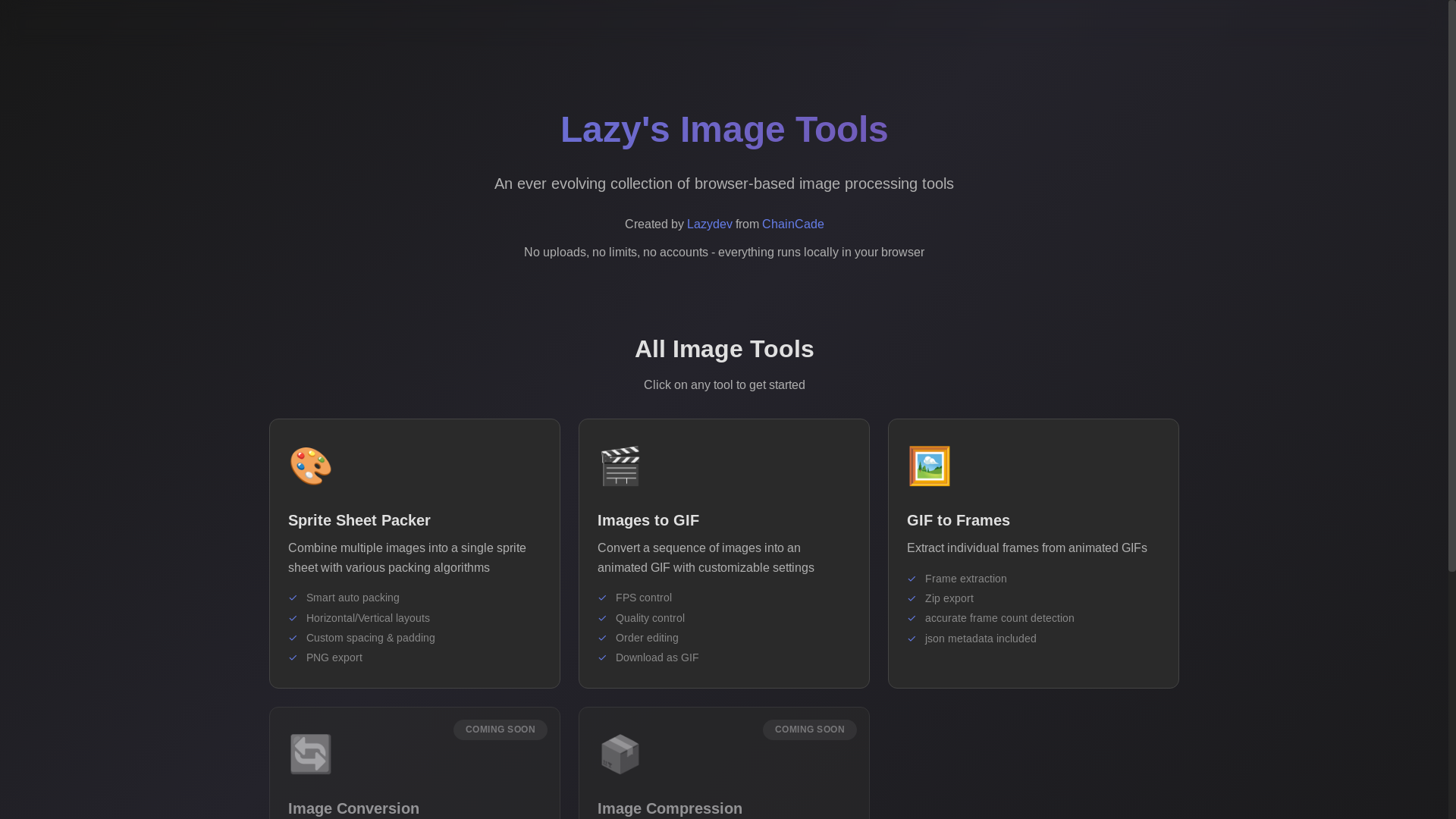Click the checkmark beside FPS control
1456x819 pixels.
602,598
